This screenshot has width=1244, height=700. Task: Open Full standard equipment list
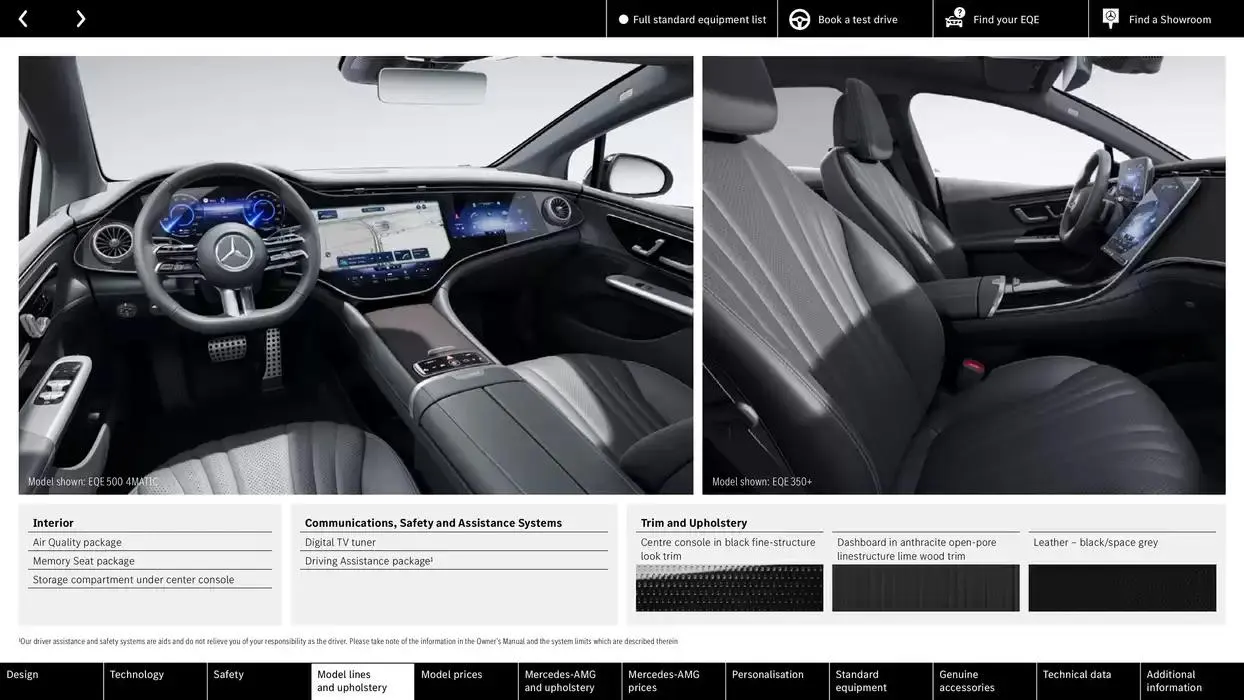tap(699, 19)
